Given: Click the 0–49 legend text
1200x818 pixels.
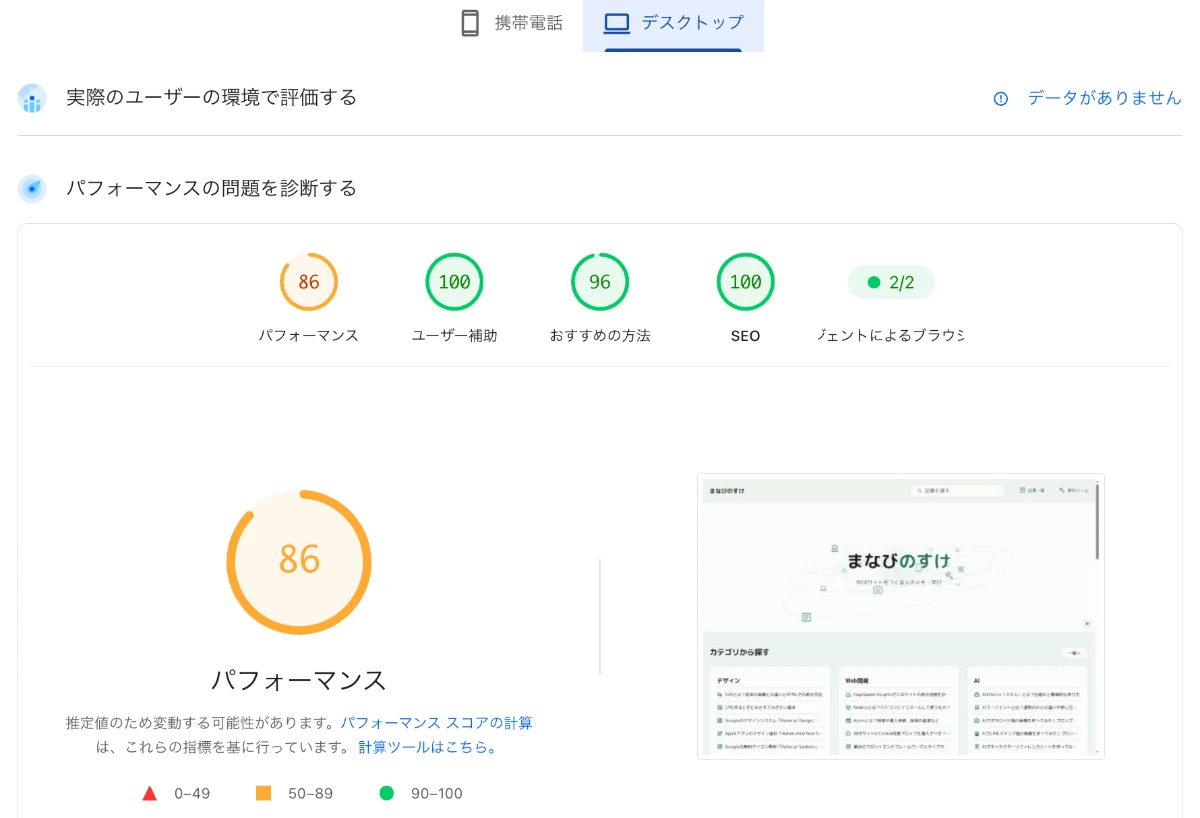Looking at the screenshot, I should (192, 794).
